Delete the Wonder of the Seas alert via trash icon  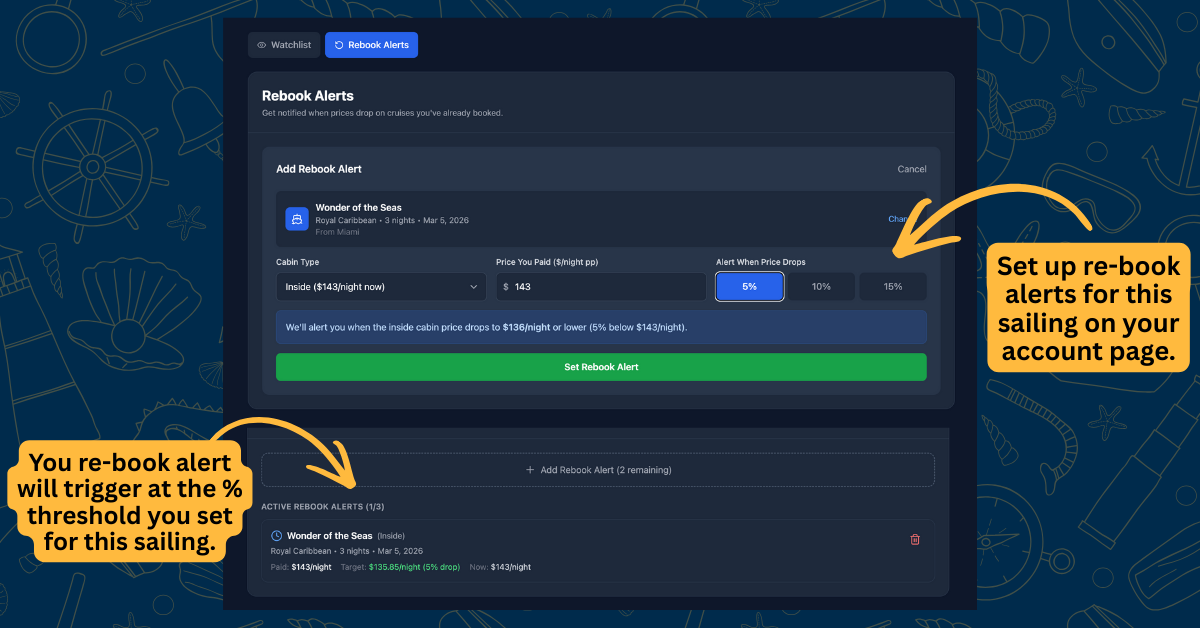point(915,539)
